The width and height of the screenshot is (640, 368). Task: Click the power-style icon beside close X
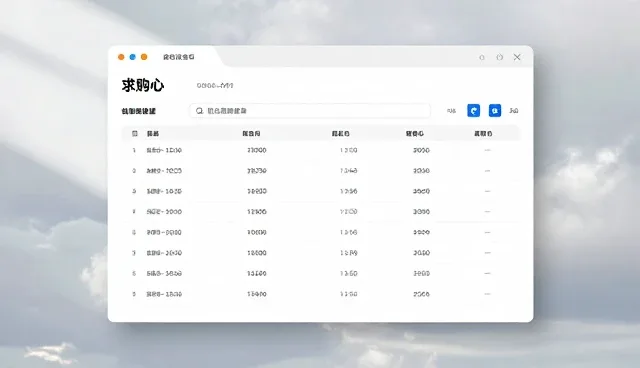click(x=500, y=57)
